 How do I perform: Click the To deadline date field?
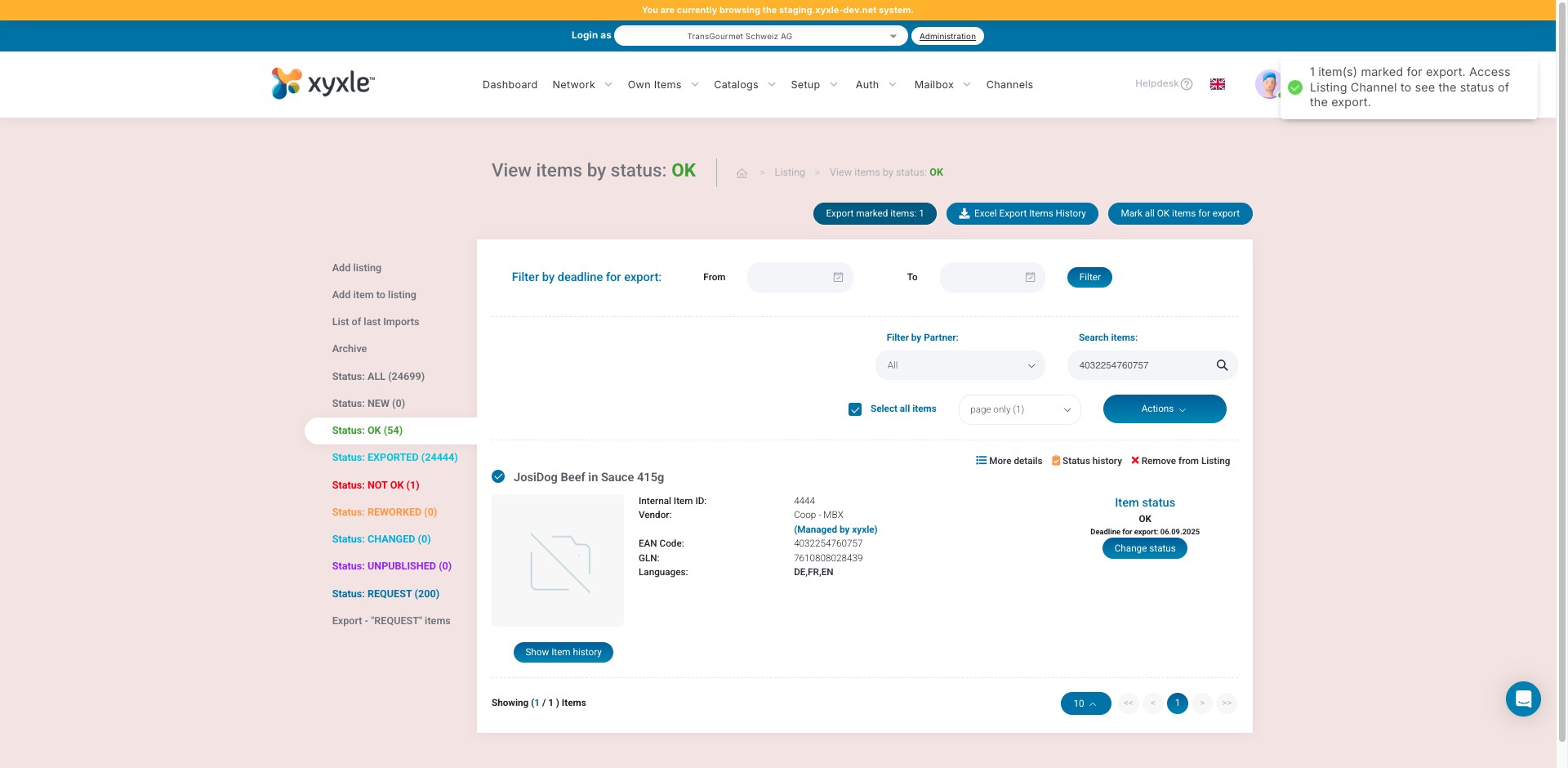[x=992, y=278]
